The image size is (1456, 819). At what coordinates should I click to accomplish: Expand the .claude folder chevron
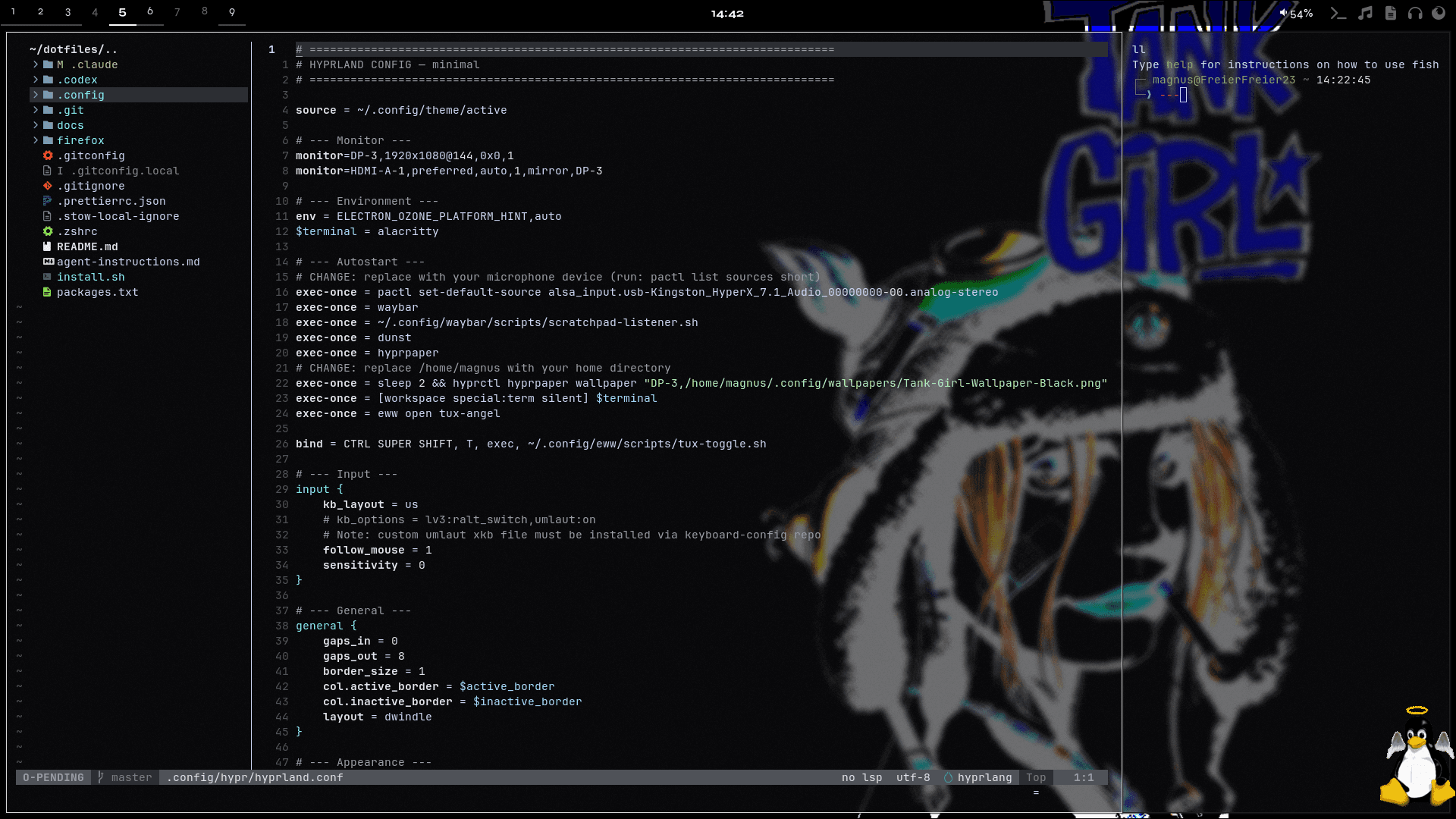pyautogui.click(x=36, y=64)
